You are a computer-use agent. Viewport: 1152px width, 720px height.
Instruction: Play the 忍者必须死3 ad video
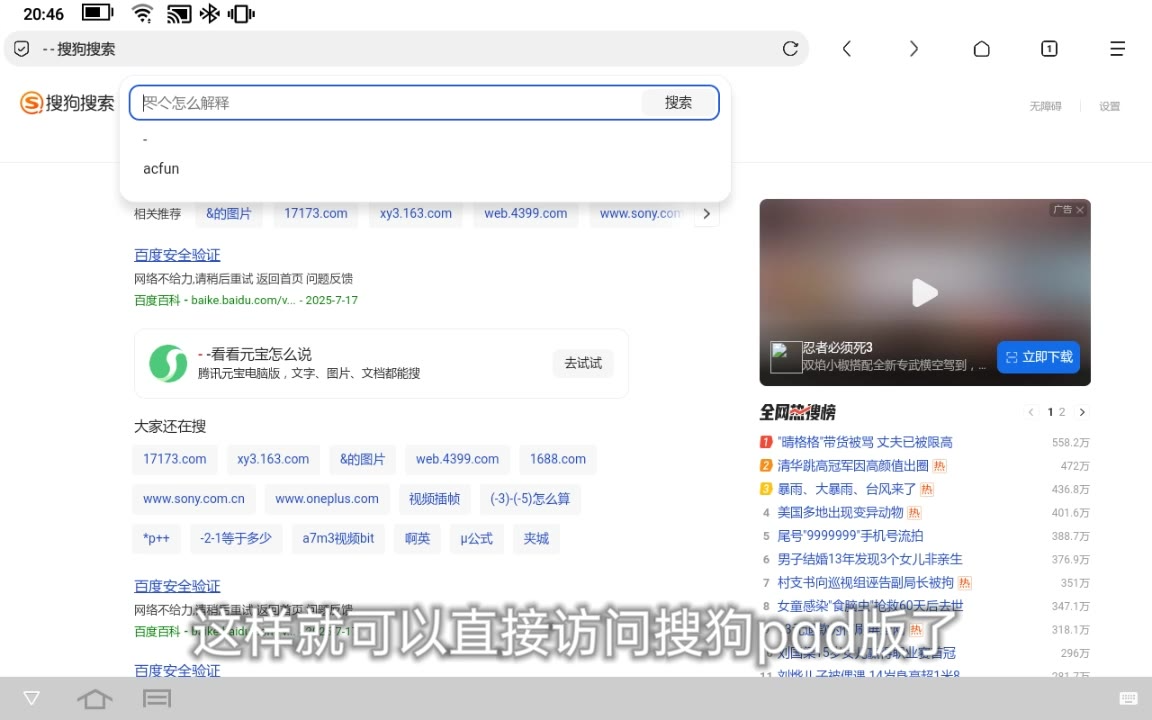(925, 292)
